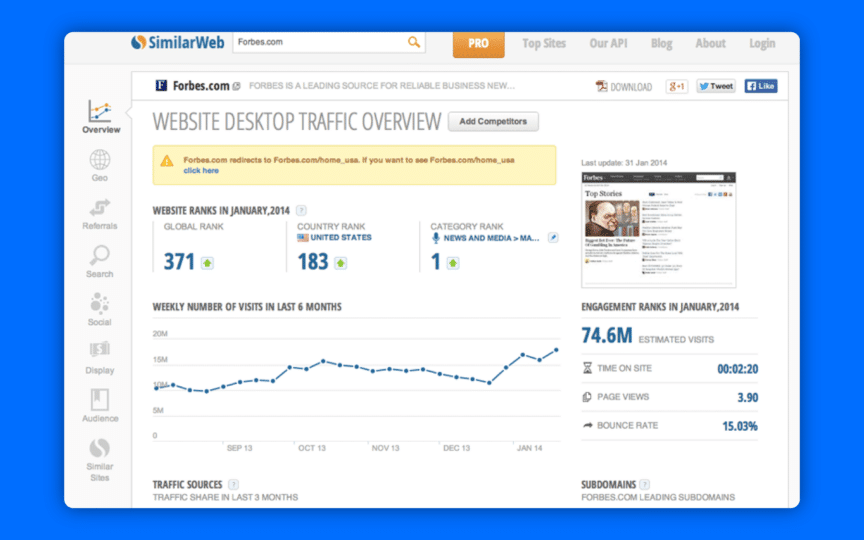
Task: Click the 'click here' redirect link
Action: pos(201,171)
